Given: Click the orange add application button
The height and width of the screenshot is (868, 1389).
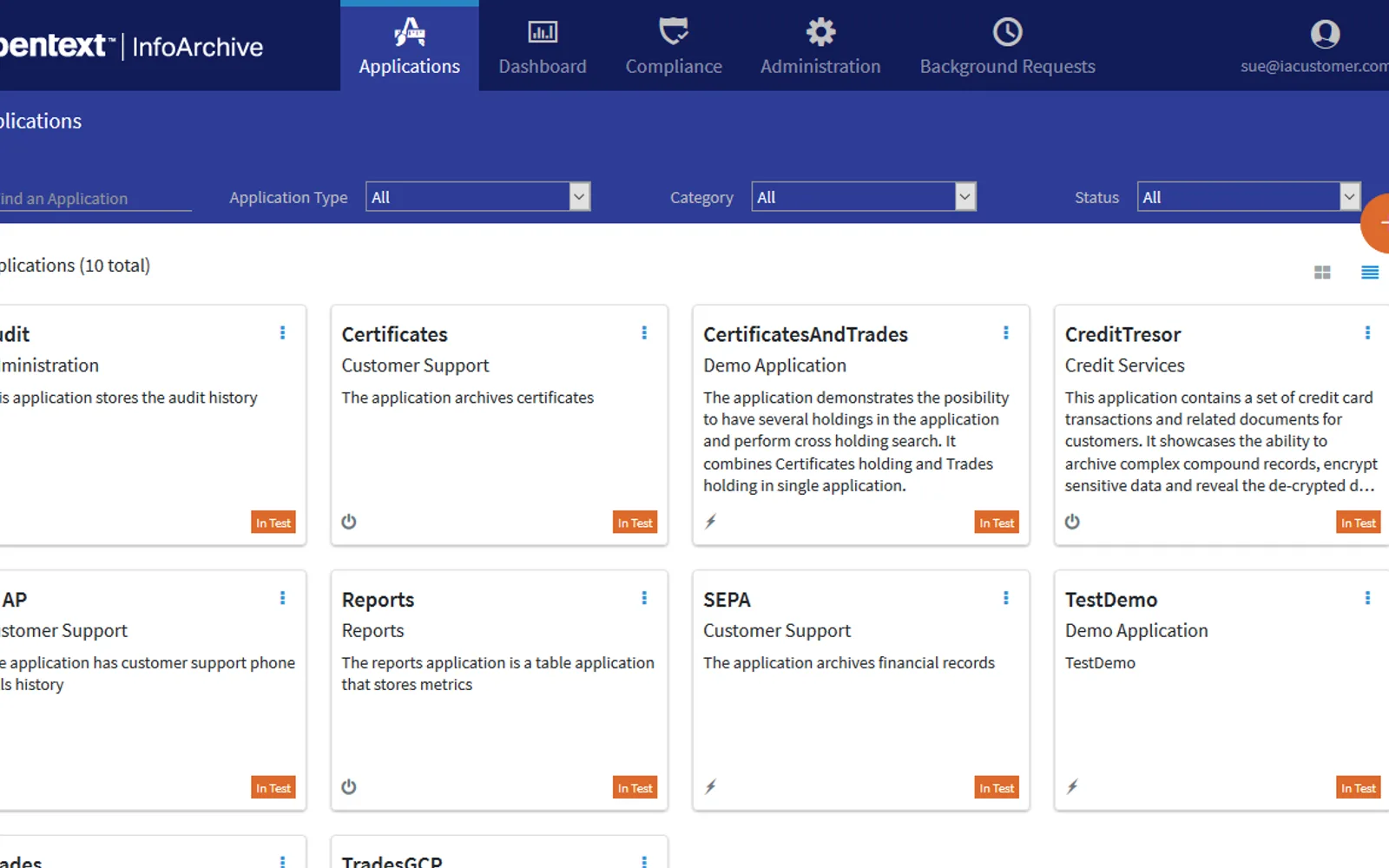Looking at the screenshot, I should pyautogui.click(x=1376, y=223).
